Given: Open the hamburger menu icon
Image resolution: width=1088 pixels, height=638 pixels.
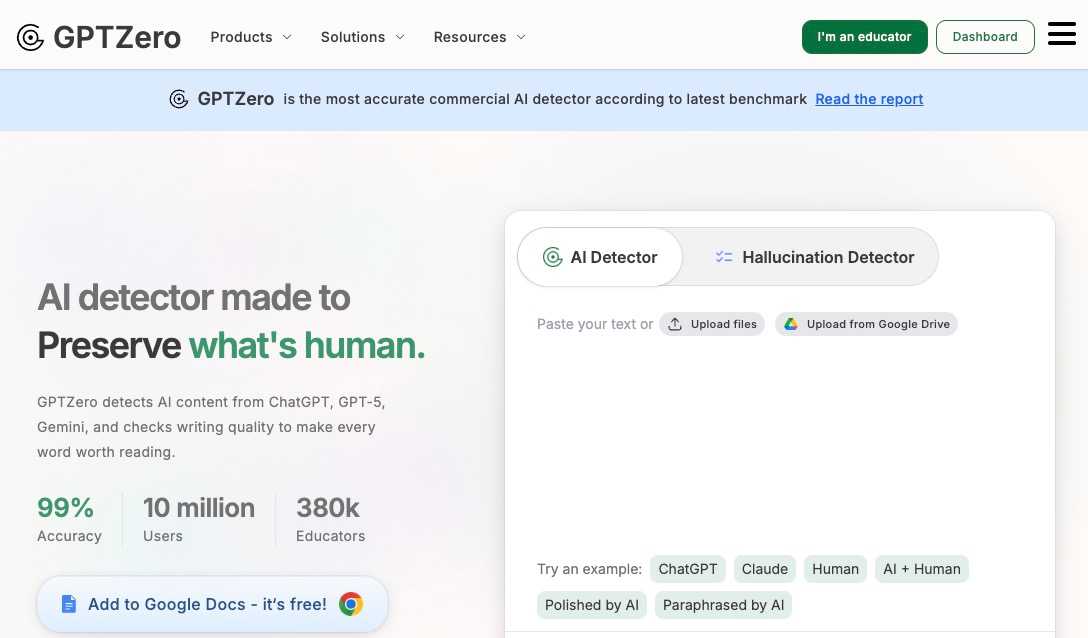Looking at the screenshot, I should pyautogui.click(x=1061, y=35).
